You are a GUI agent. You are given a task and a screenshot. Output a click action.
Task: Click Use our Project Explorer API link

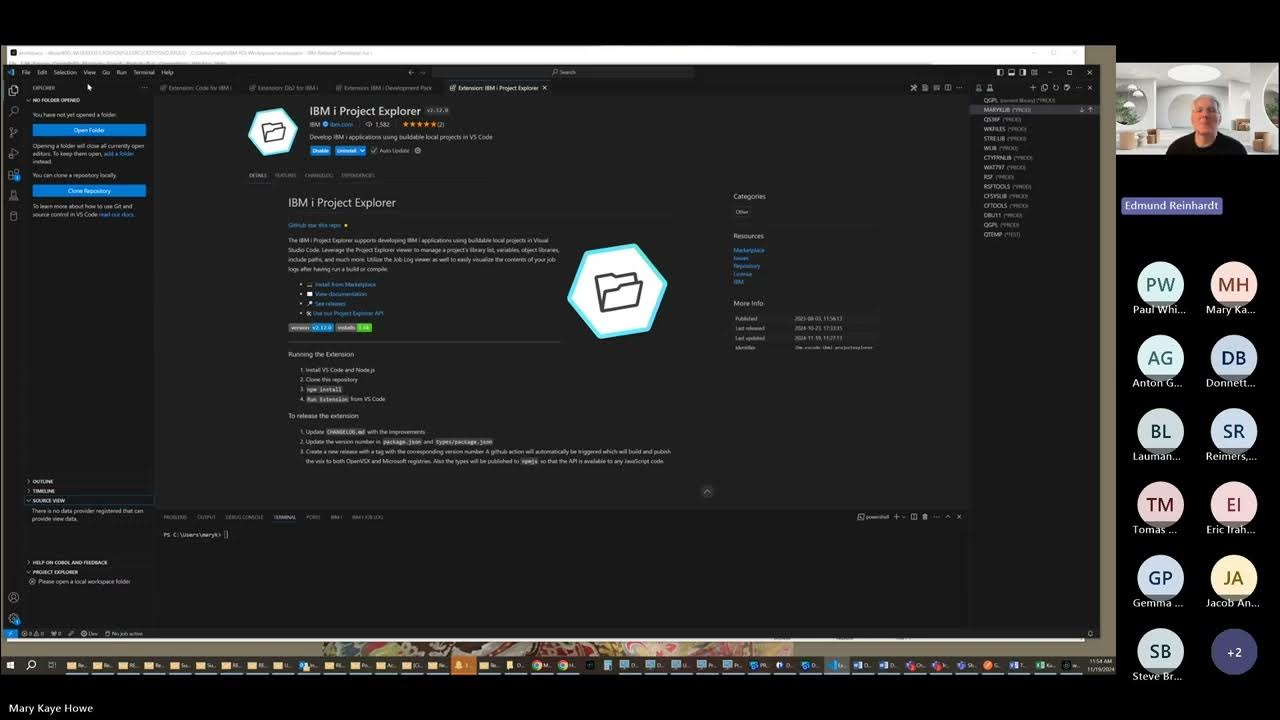tap(347, 313)
